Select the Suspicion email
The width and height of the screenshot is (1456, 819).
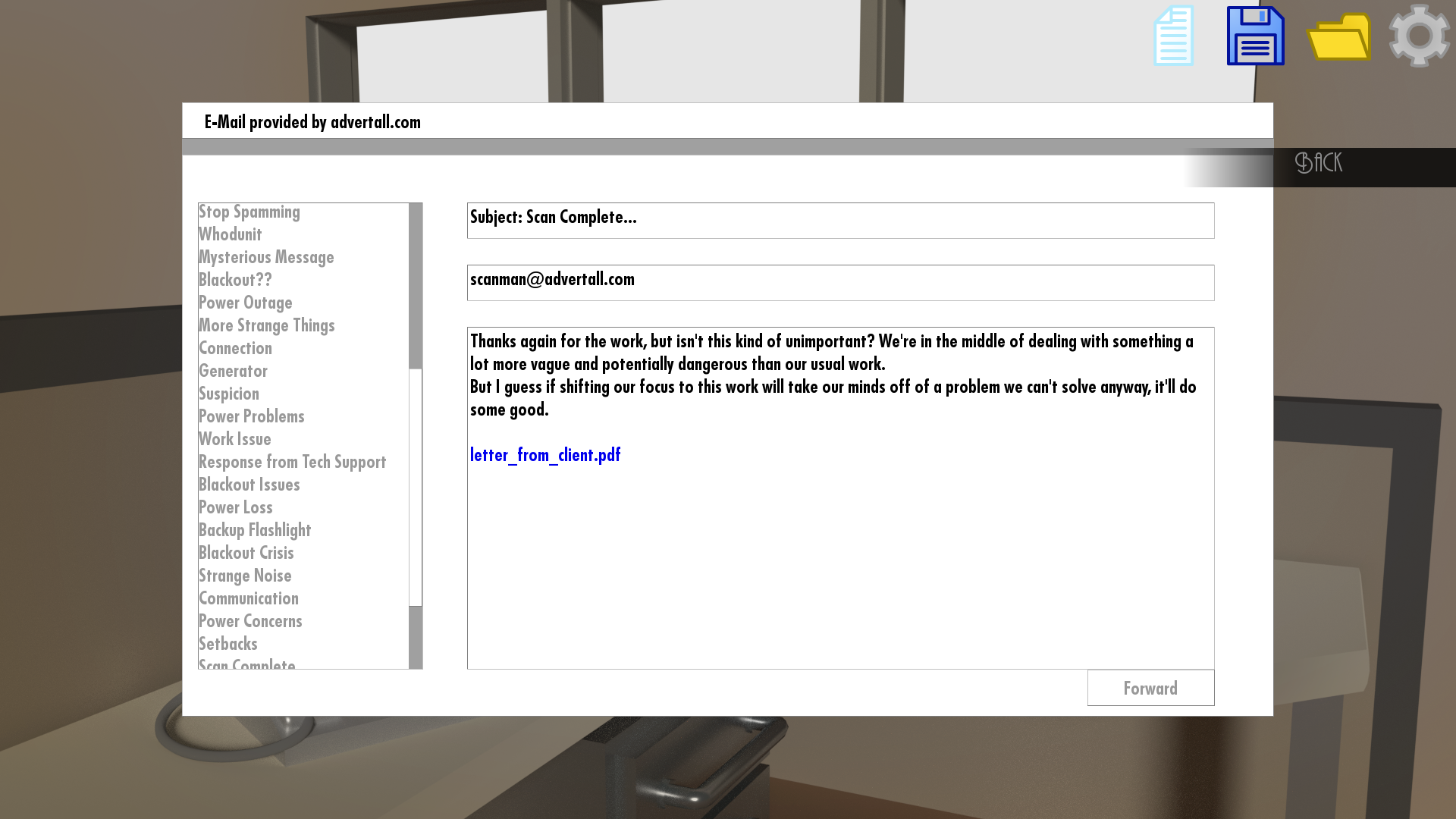[x=228, y=394]
